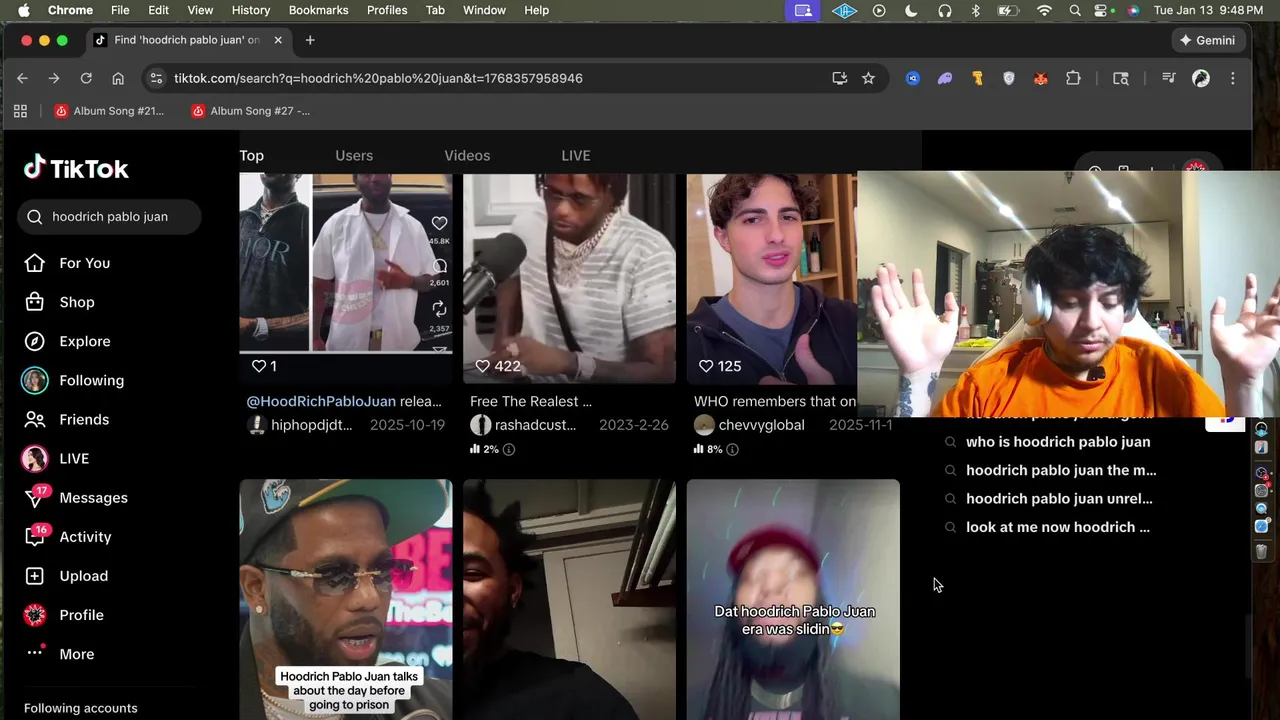Open Free The Realest video thumbnail
The height and width of the screenshot is (720, 1280).
click(x=569, y=278)
